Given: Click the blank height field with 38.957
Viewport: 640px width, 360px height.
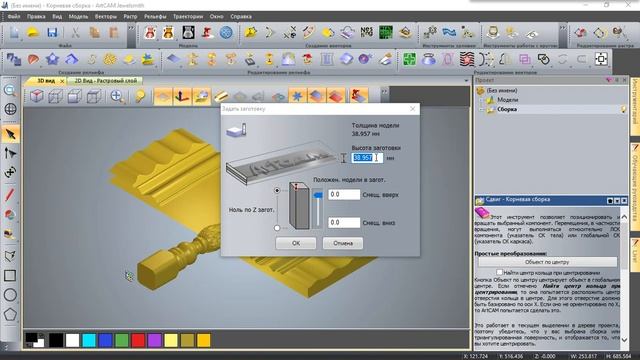Looking at the screenshot, I should click(x=367, y=158).
